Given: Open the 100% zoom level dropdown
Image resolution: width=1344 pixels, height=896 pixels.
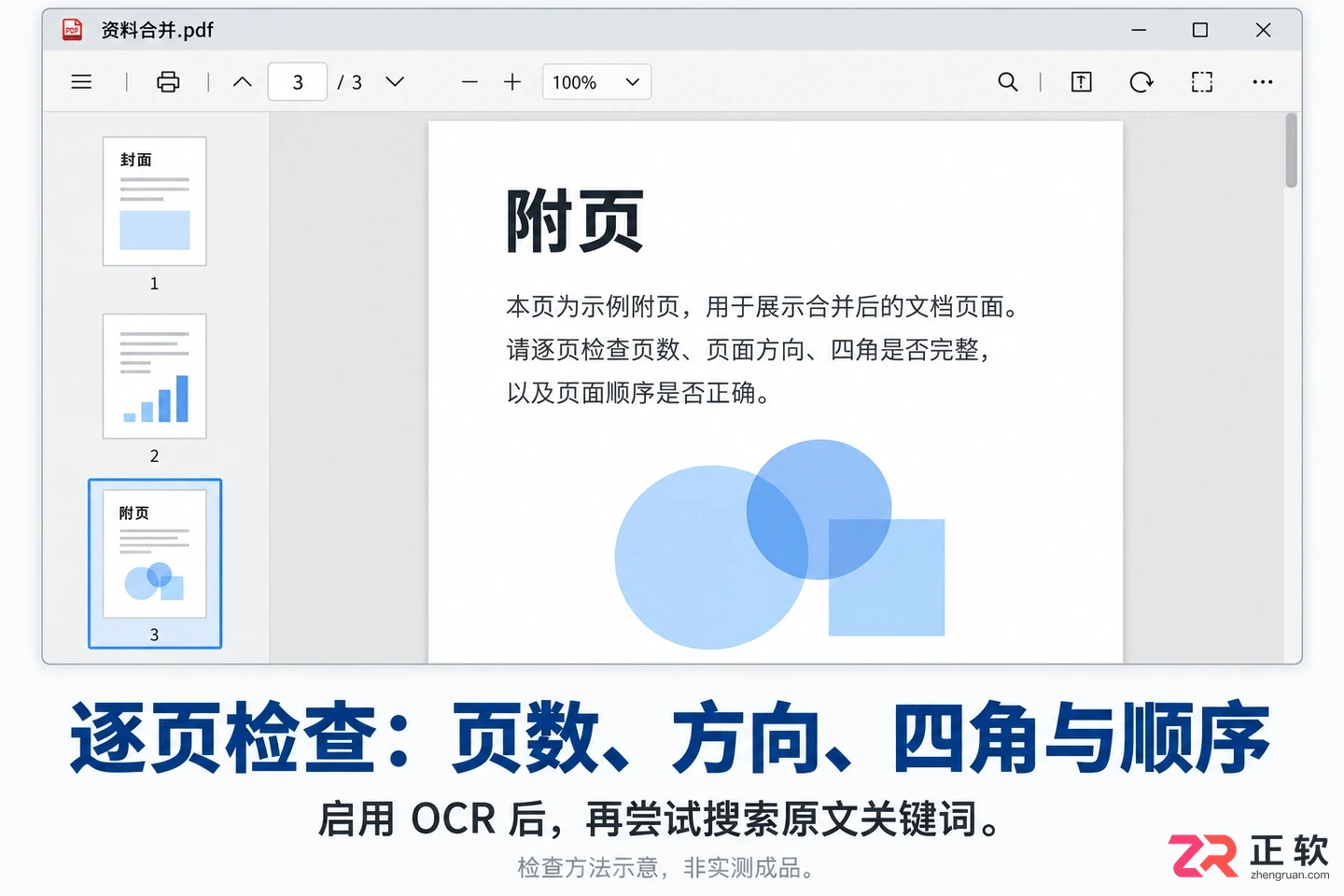Looking at the screenshot, I should pyautogui.click(x=596, y=82).
